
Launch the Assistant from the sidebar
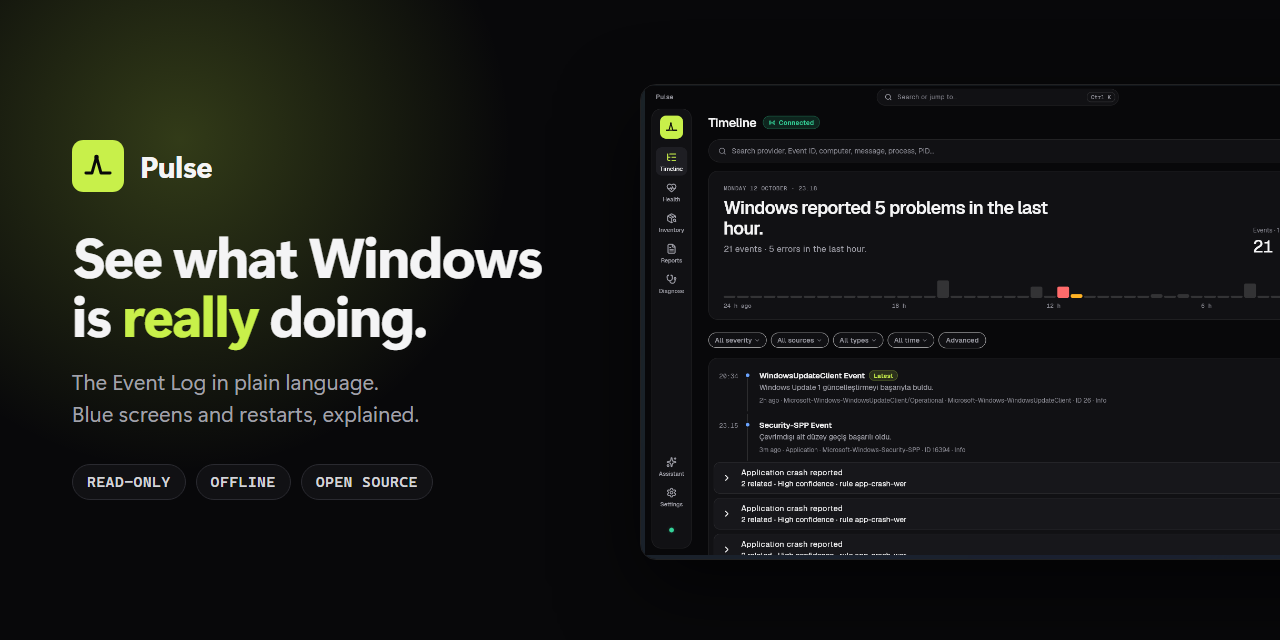coord(671,466)
